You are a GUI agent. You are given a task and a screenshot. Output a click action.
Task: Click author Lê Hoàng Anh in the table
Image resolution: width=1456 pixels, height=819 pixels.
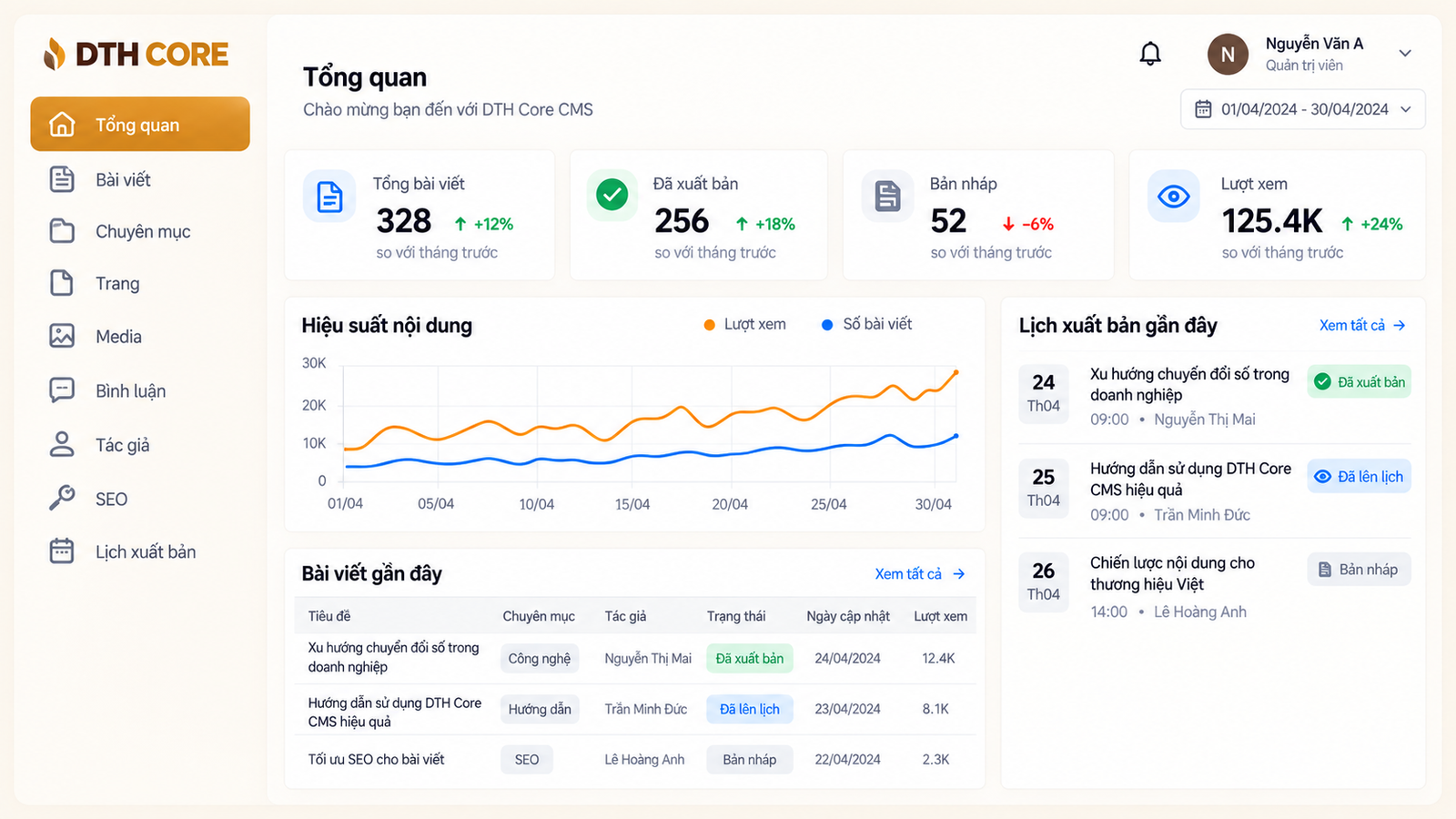644,759
